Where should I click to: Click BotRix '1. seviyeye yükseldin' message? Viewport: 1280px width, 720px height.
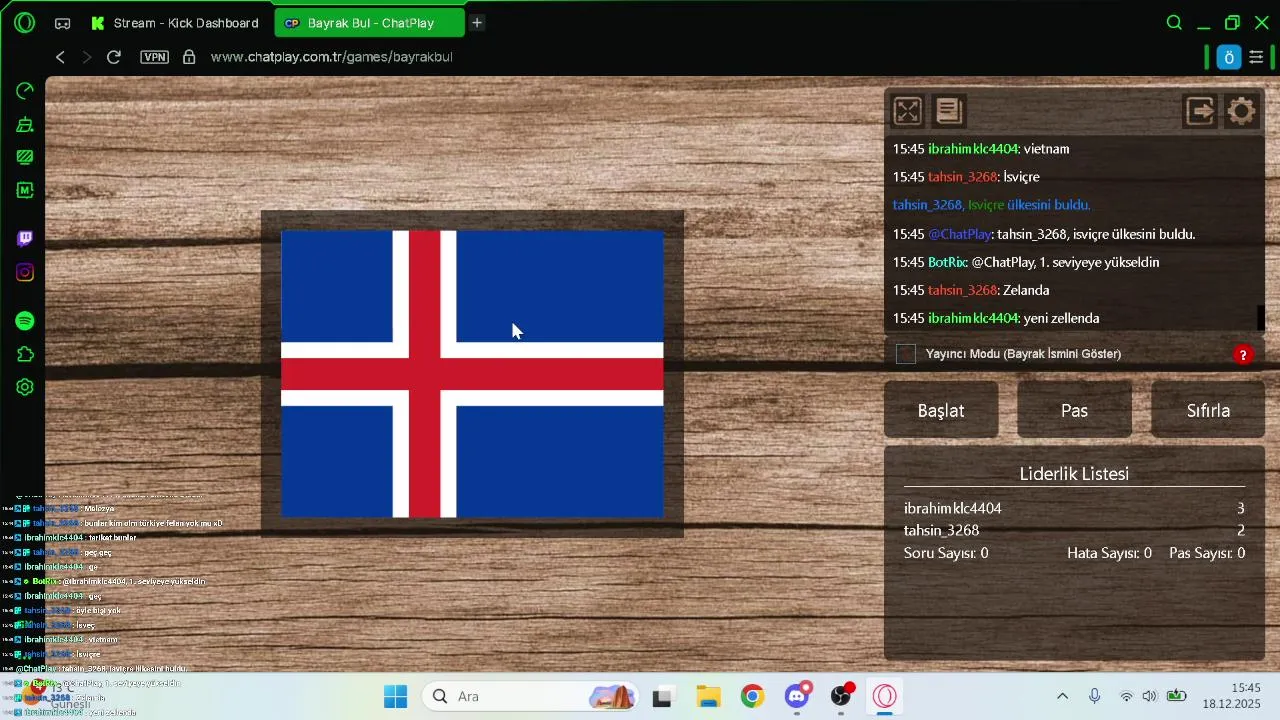click(1026, 262)
